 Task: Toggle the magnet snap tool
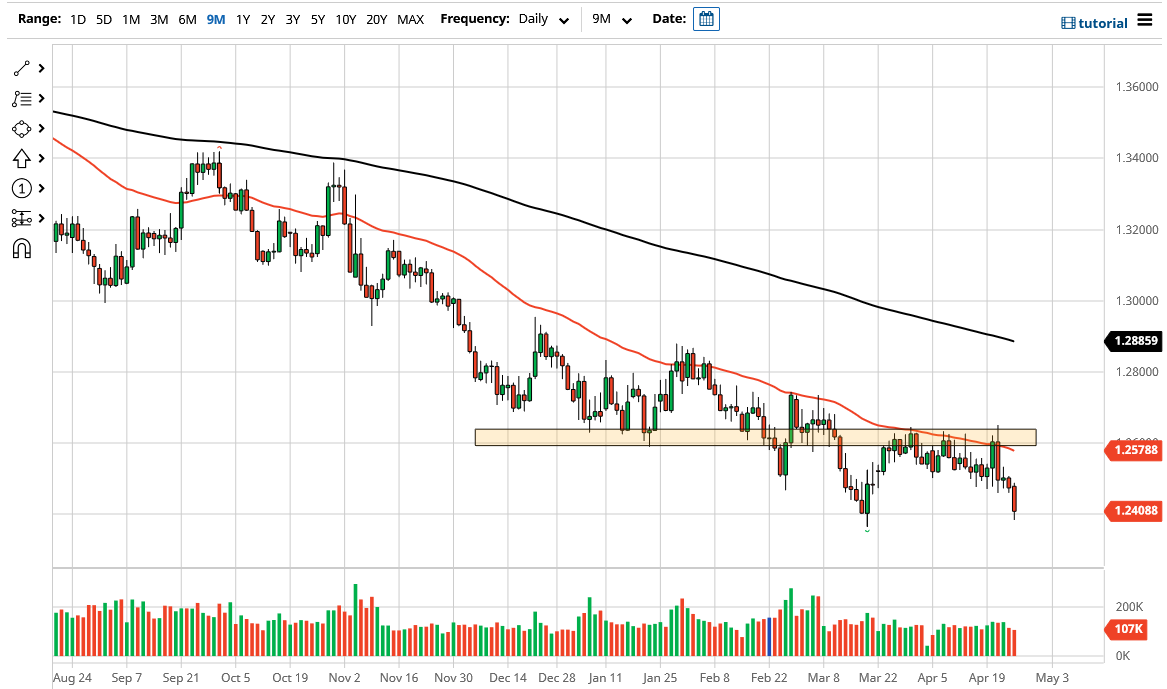click(x=21, y=247)
